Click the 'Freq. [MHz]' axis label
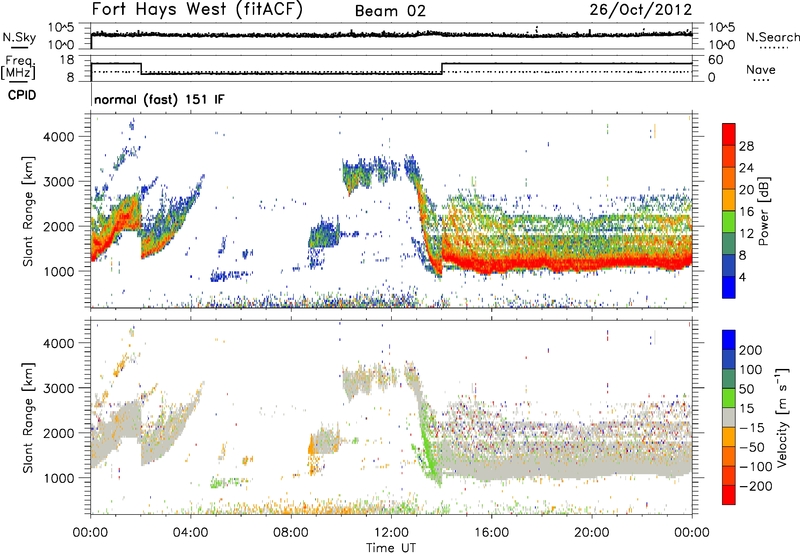Viewport: 800px width, 554px height. point(18,68)
